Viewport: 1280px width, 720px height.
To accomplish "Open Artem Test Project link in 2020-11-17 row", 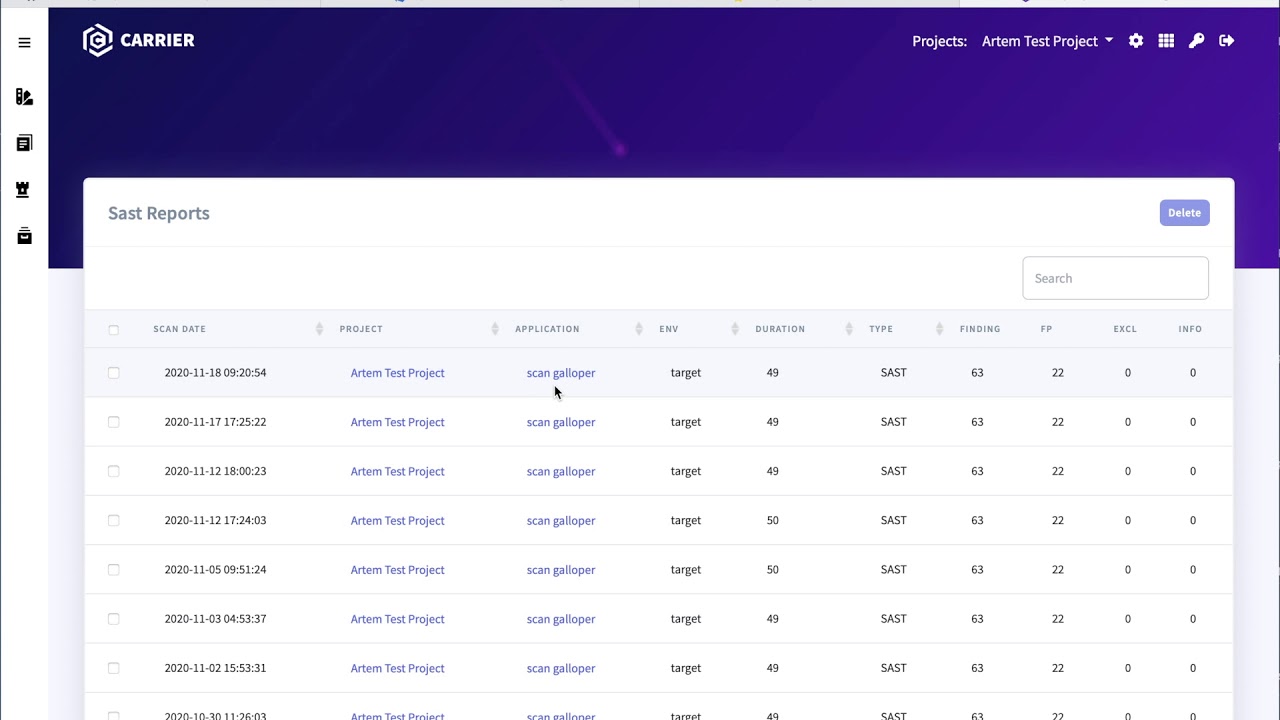I will [397, 422].
